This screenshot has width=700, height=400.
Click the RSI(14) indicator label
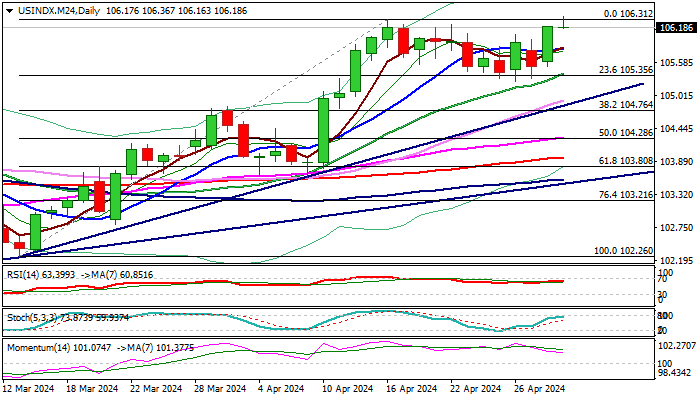coord(24,273)
